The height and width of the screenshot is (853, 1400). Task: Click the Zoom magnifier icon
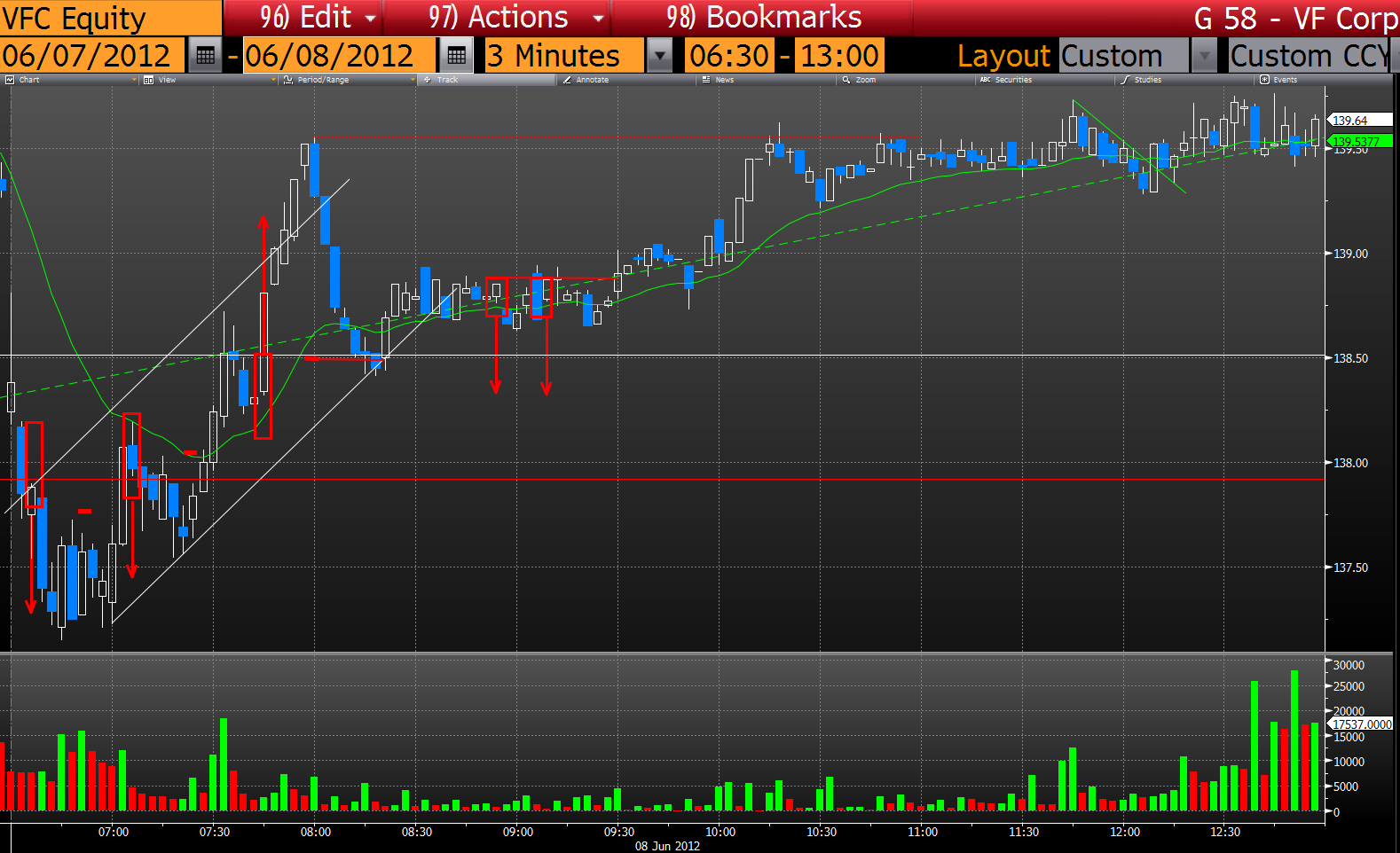(x=846, y=80)
